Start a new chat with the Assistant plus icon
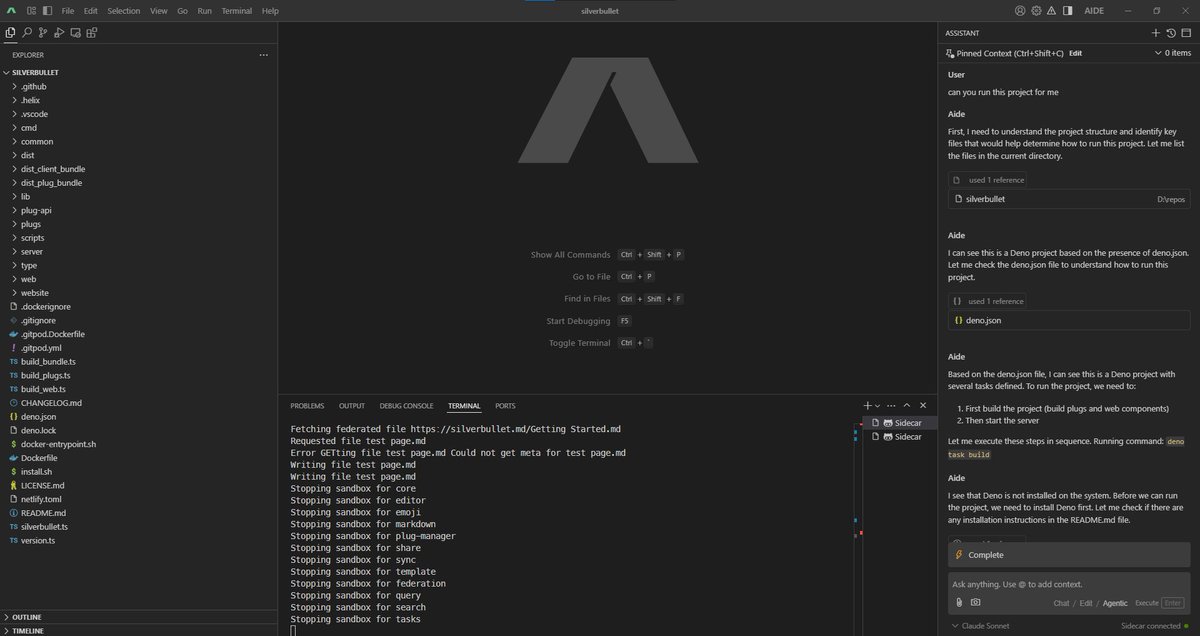The image size is (1200, 636). 1156,33
